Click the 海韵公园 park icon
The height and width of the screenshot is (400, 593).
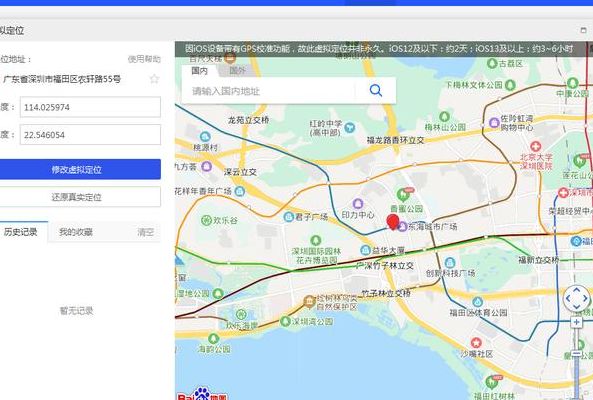click(x=214, y=338)
